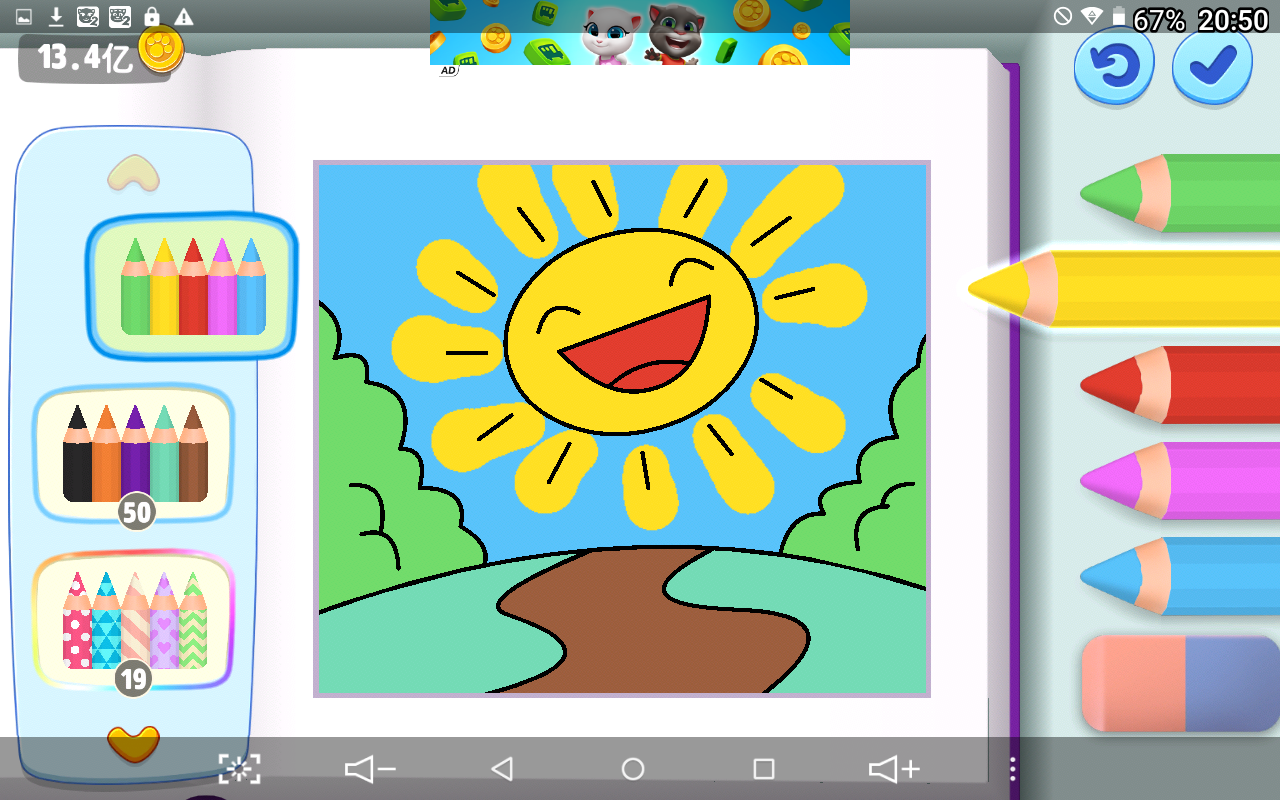
Task: Open the Talking Tom ad banner
Action: pyautogui.click(x=640, y=33)
